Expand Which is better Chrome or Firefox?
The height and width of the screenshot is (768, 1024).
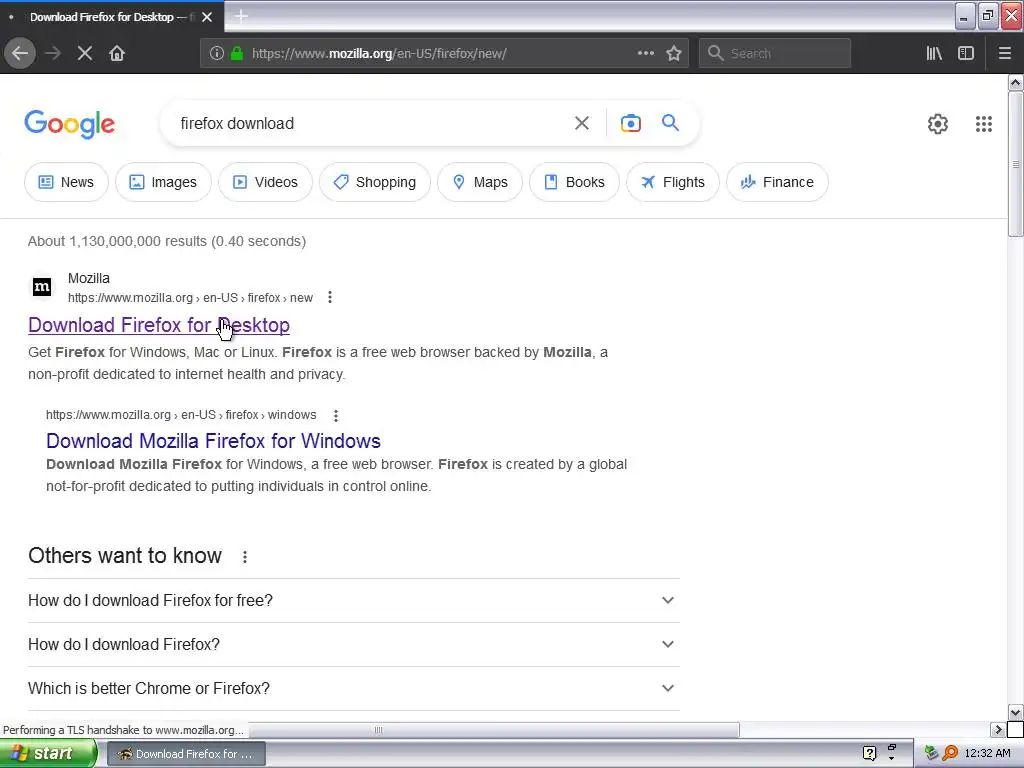(x=353, y=688)
